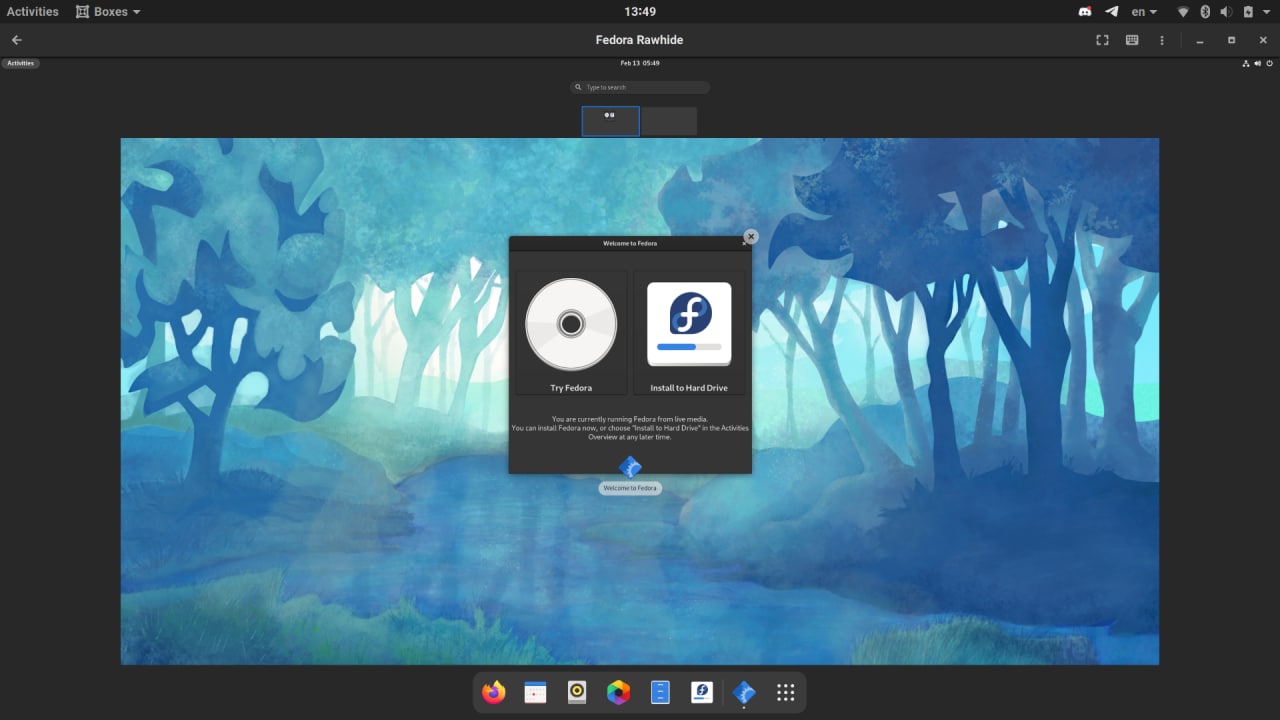
Task: Click the guest power status icon
Action: click(1270, 63)
